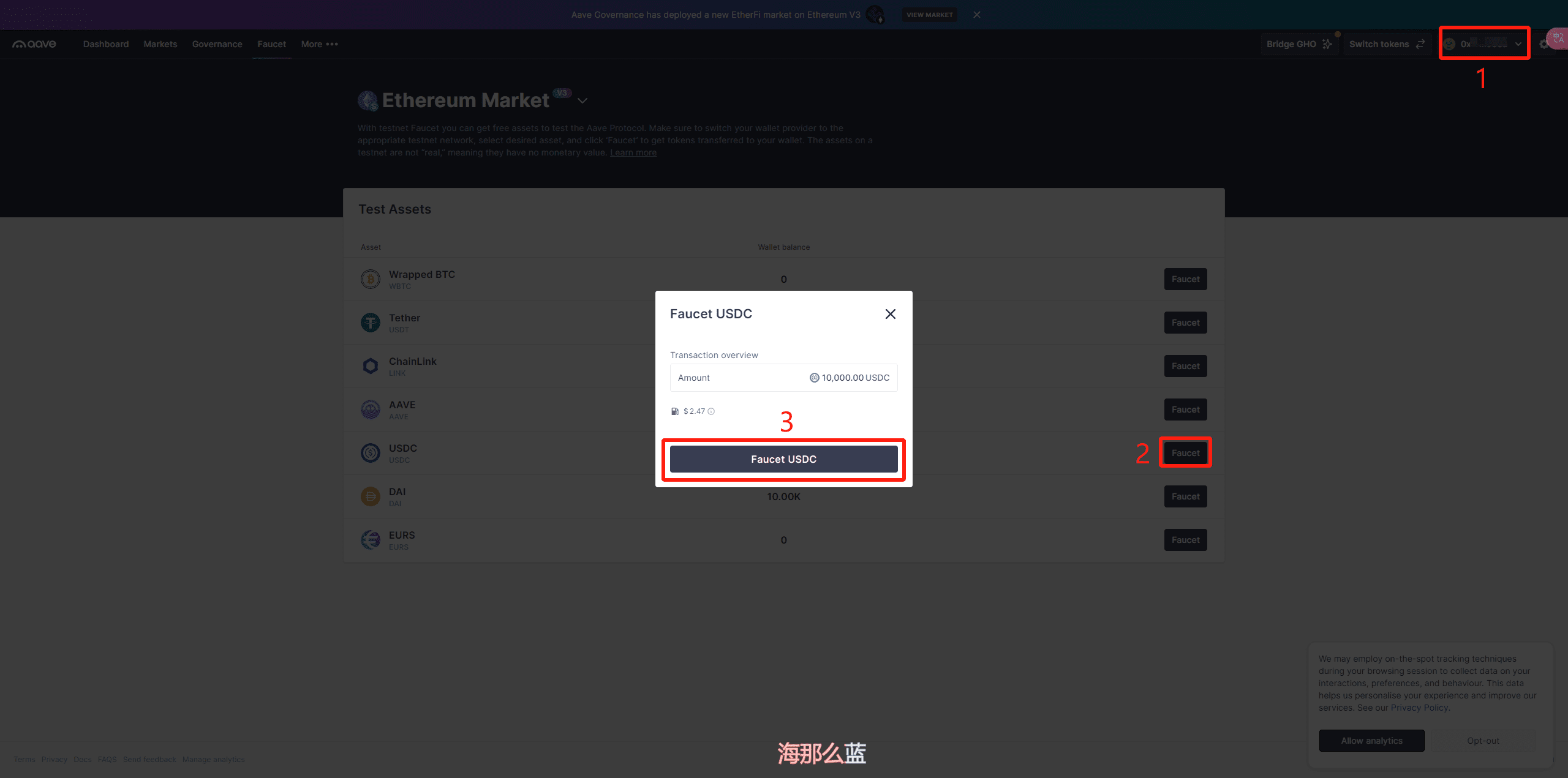Confirm with the Faucet USDC button
1568x778 pixels.
(x=783, y=459)
